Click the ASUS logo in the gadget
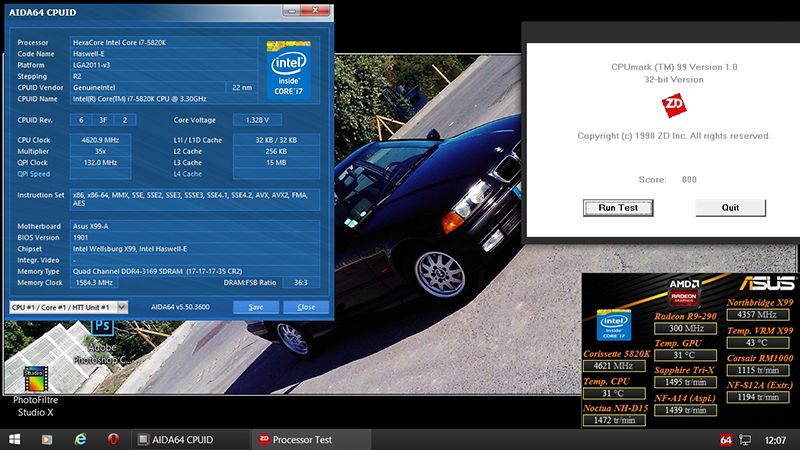The height and width of the screenshot is (450, 800). pyautogui.click(x=767, y=283)
